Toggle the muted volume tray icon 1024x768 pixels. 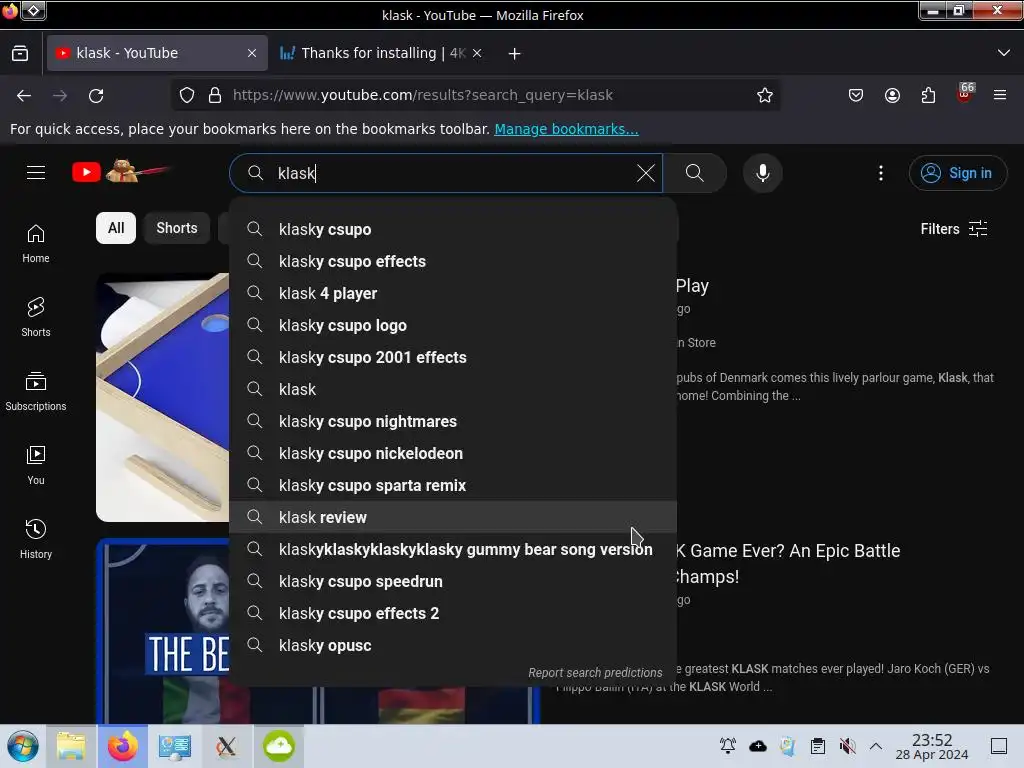click(x=847, y=746)
